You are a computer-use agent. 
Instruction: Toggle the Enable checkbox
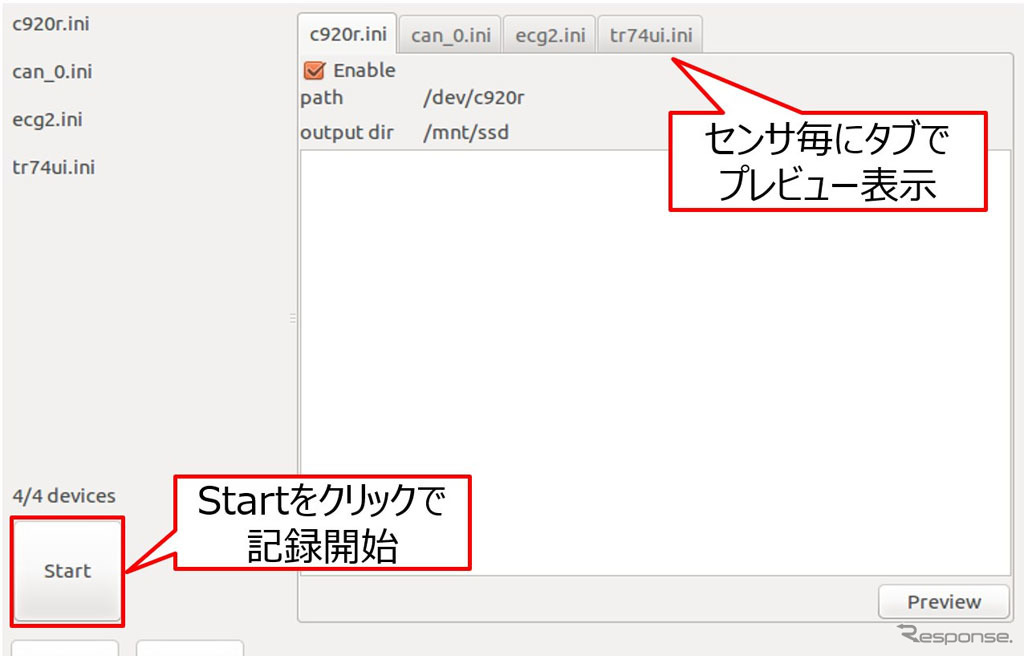point(315,71)
